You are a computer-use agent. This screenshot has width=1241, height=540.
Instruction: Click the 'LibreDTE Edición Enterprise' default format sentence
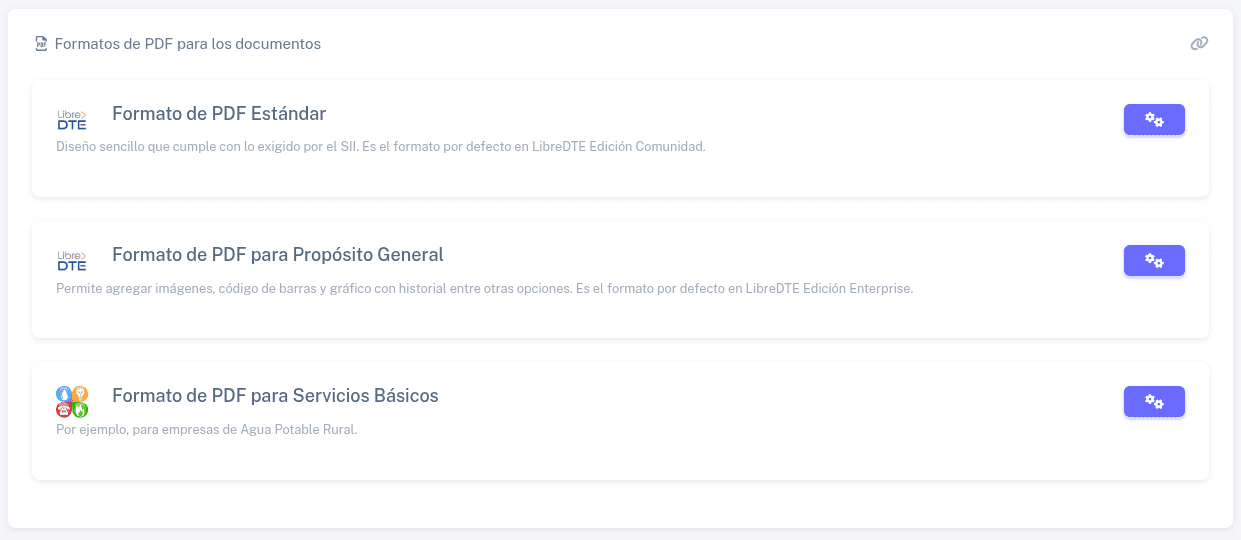(x=746, y=289)
